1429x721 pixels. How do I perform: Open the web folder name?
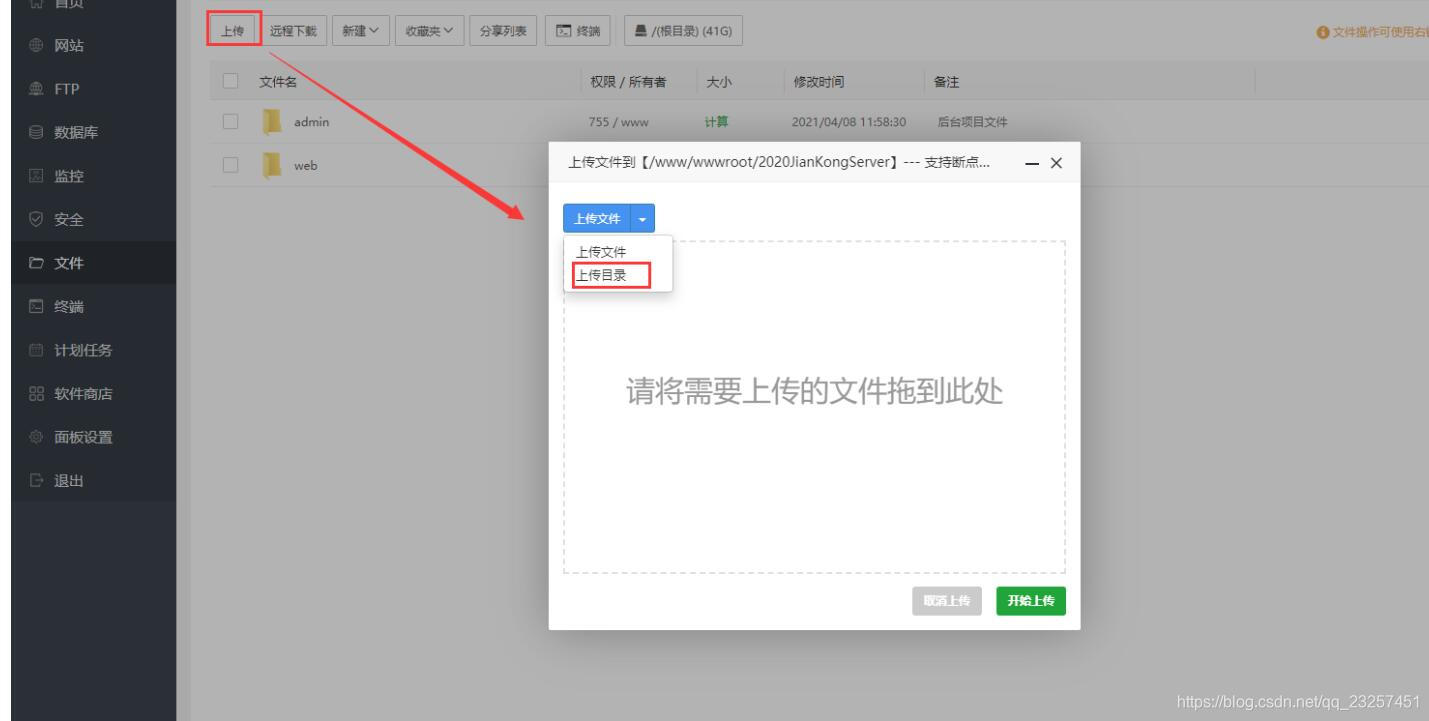pos(306,165)
